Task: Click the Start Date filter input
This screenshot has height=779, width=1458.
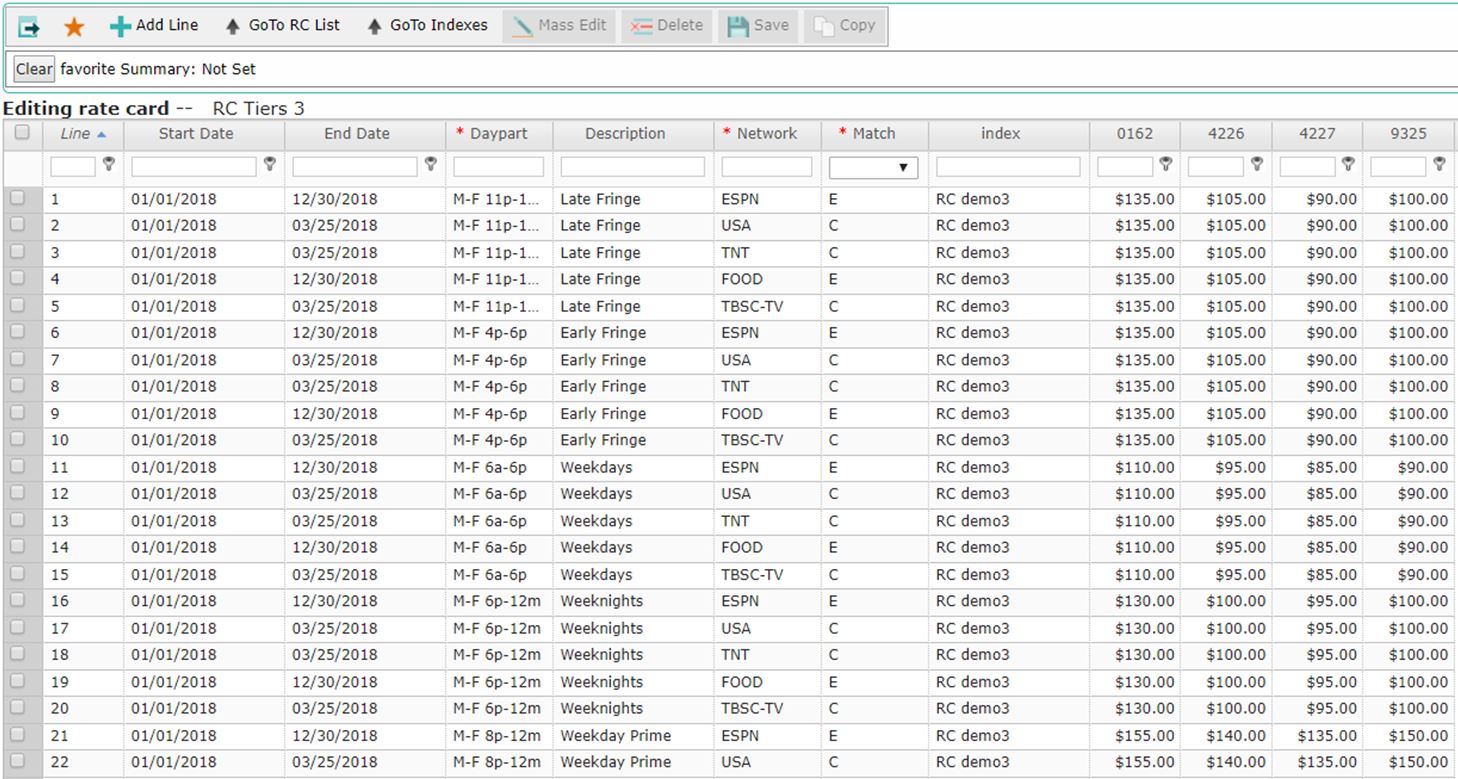Action: coord(194,167)
